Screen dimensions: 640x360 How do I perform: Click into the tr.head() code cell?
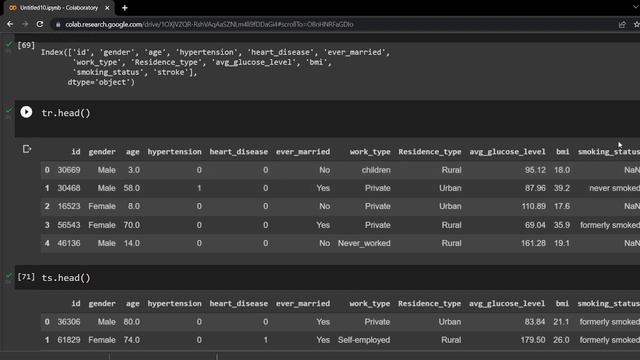[327, 118]
